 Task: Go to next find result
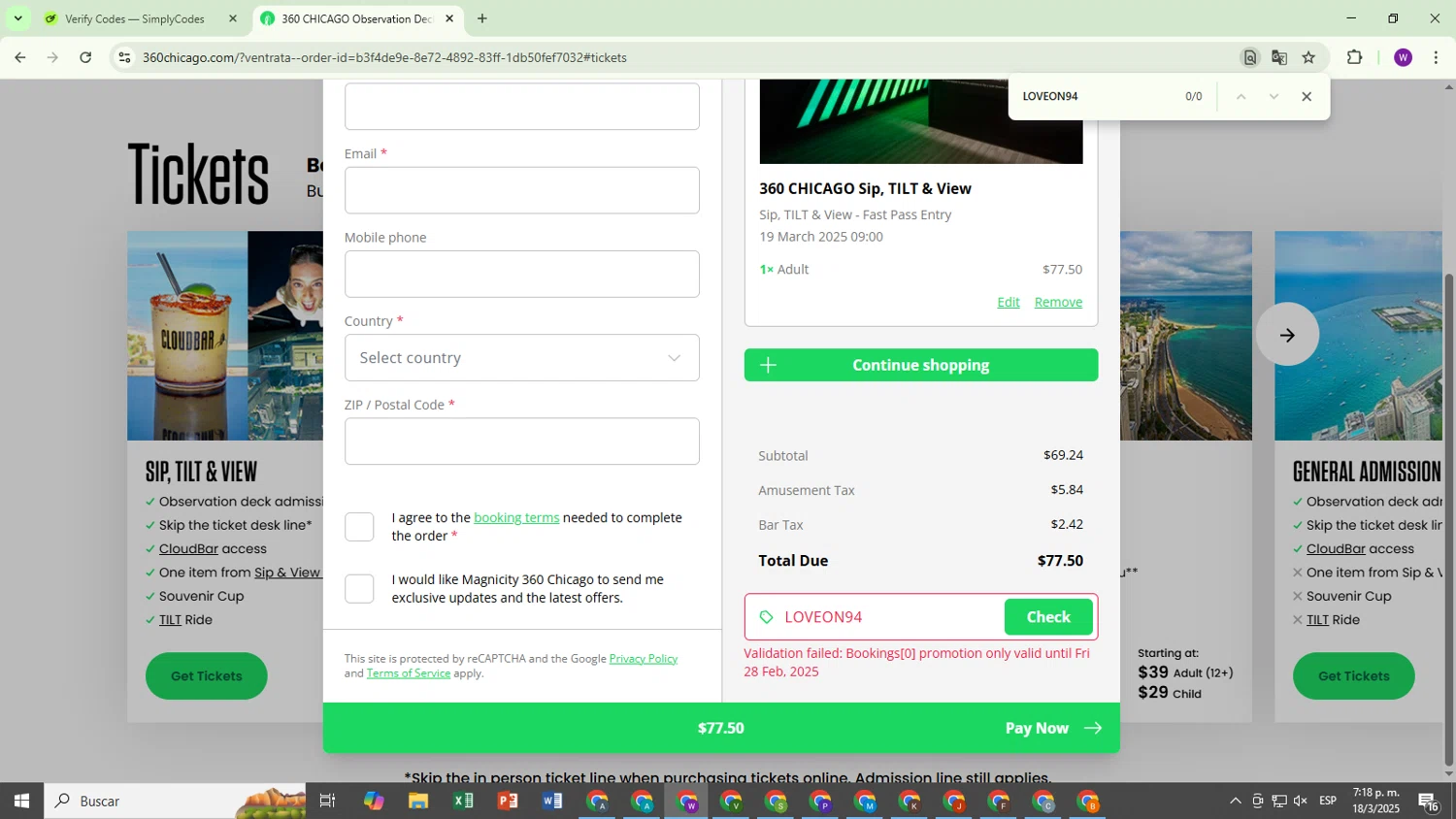click(1274, 96)
